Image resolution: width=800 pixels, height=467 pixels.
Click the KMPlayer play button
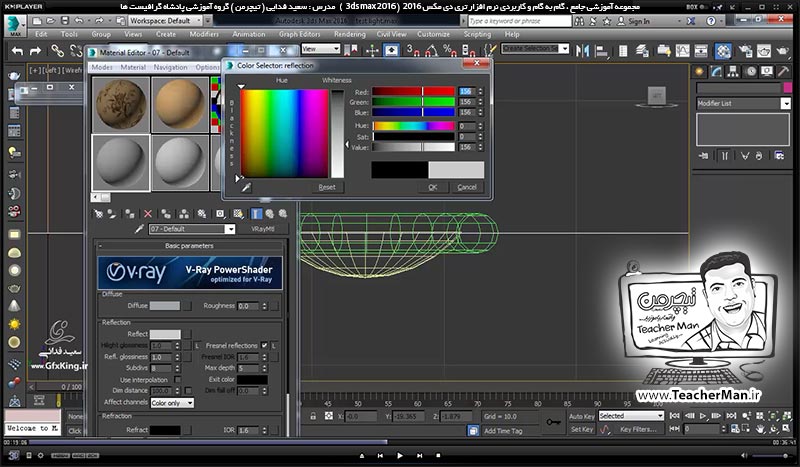click(399, 455)
